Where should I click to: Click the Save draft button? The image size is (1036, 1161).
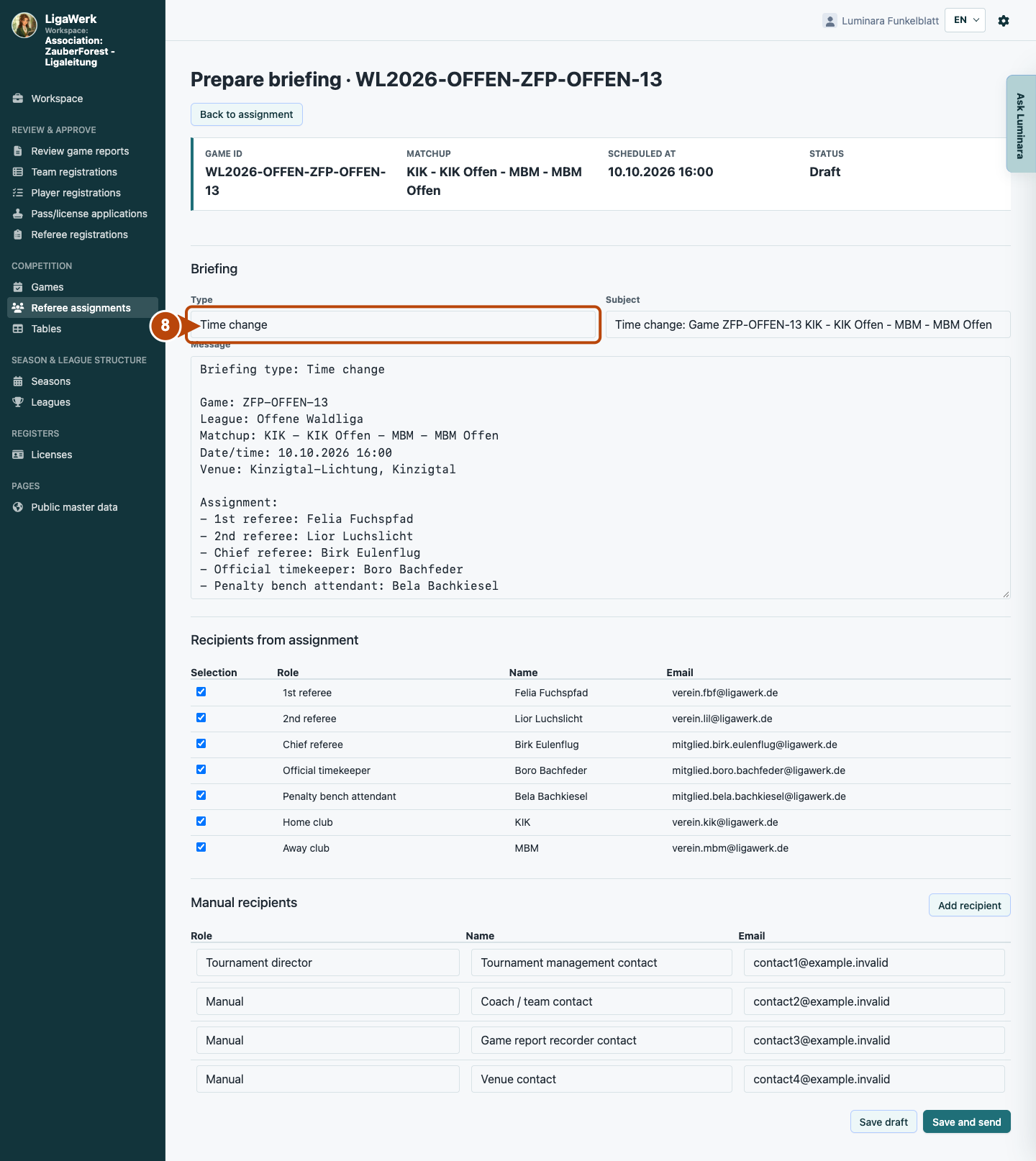tap(883, 1122)
